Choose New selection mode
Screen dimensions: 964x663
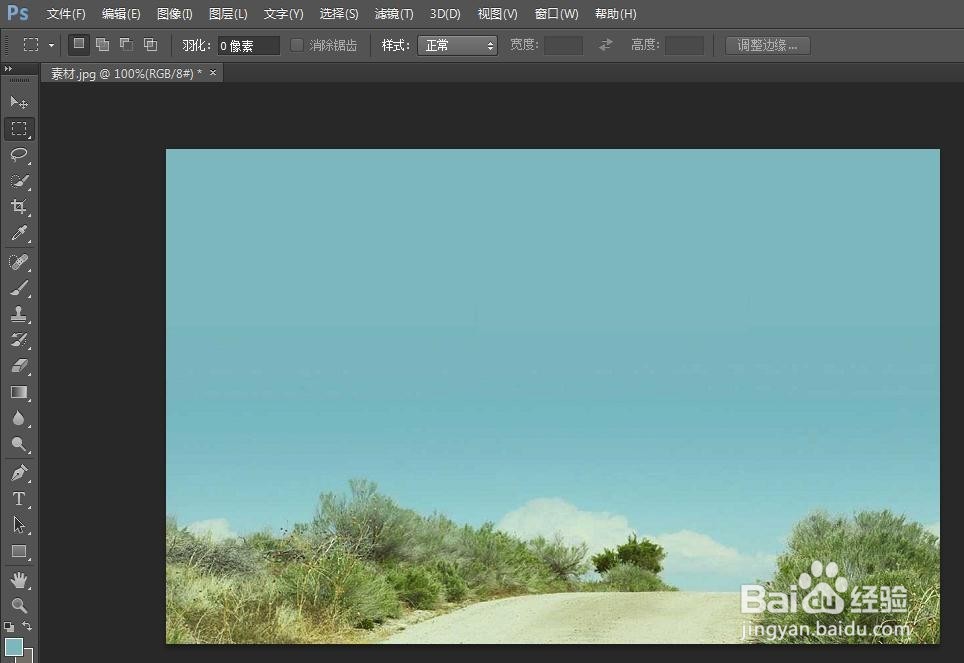click(x=79, y=44)
